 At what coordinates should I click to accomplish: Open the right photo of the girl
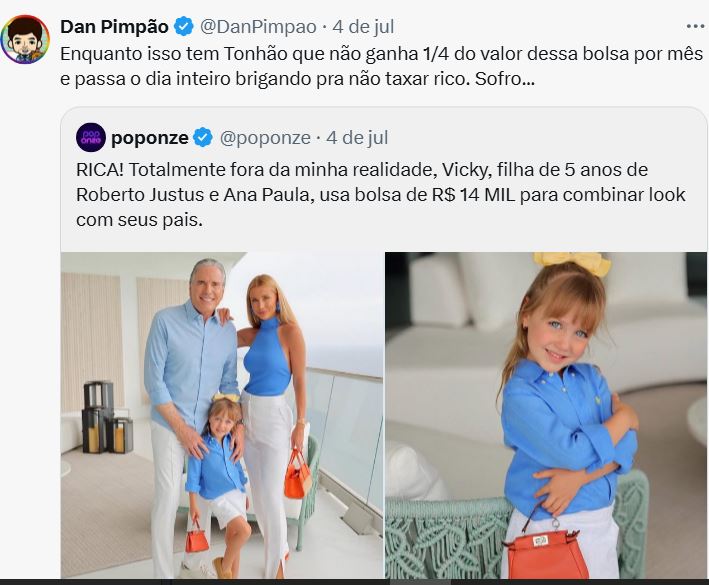coord(545,415)
